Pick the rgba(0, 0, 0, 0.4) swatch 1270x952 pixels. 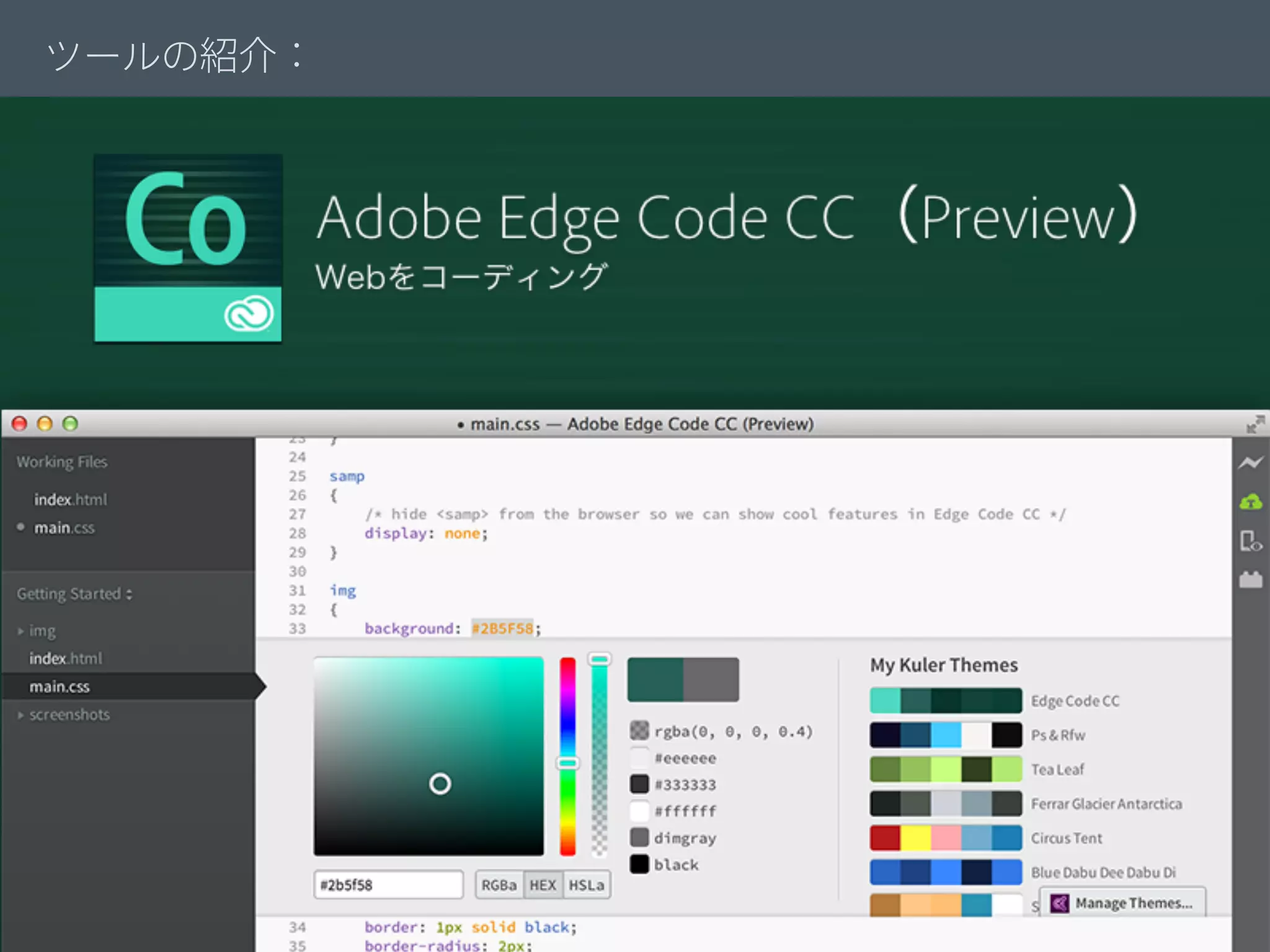[x=639, y=731]
